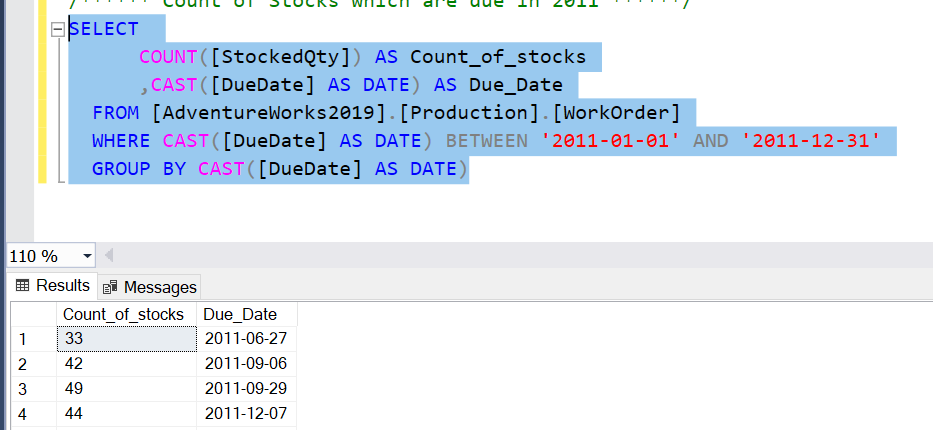Select row 3 by its row header
This screenshot has height=430, width=933.
click(28, 388)
